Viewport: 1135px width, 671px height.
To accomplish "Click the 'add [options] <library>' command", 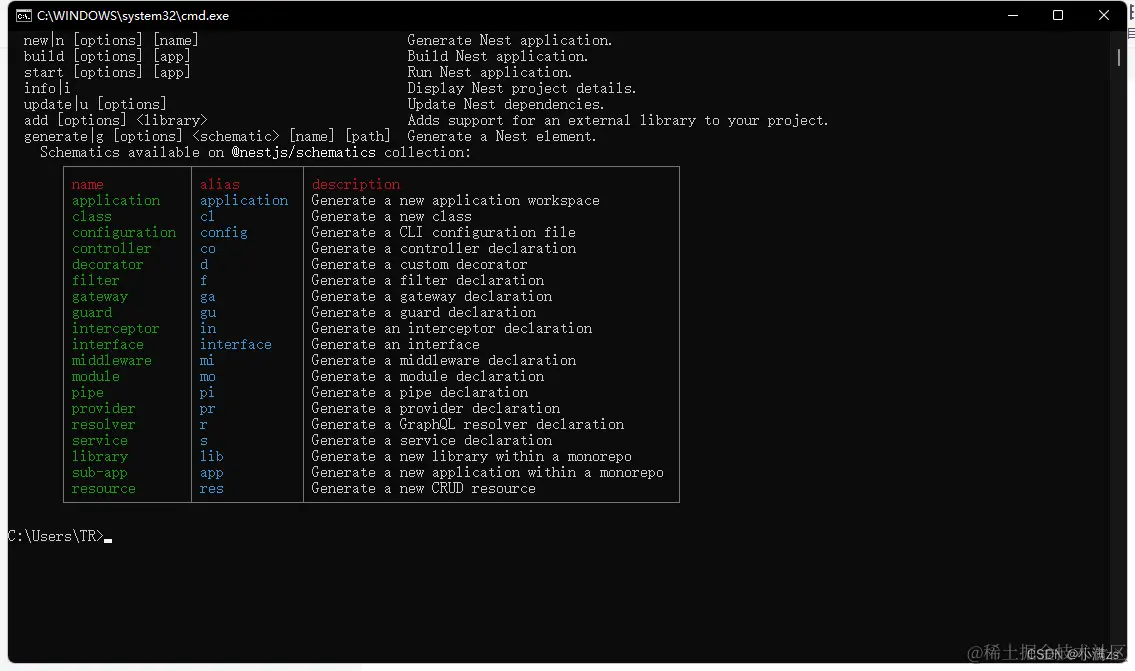I will (x=115, y=120).
